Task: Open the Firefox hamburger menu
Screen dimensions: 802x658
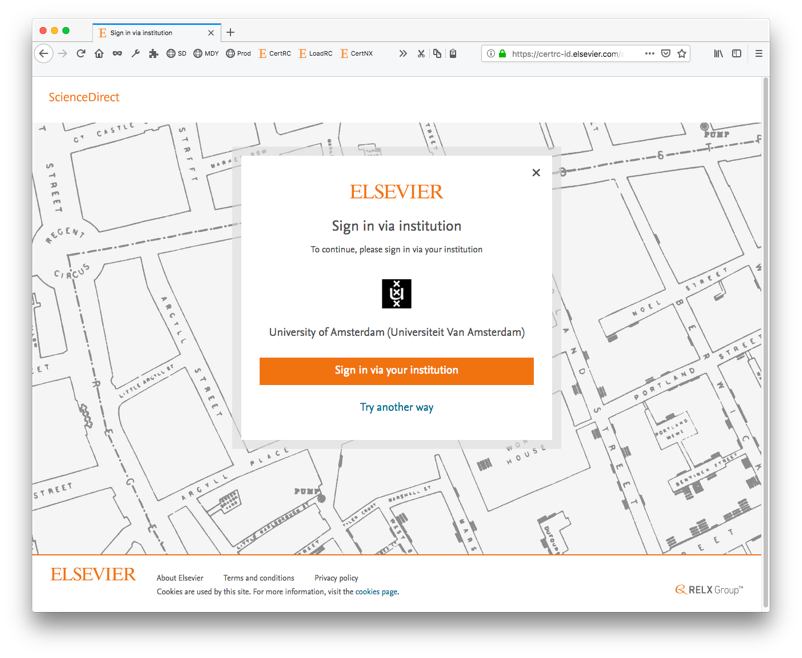Action: coord(759,53)
